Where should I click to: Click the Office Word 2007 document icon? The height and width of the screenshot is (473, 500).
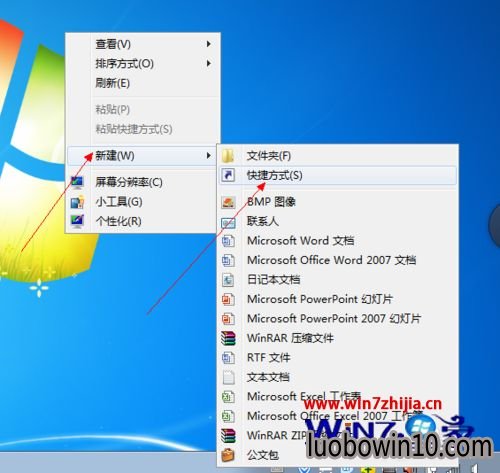click(228, 260)
